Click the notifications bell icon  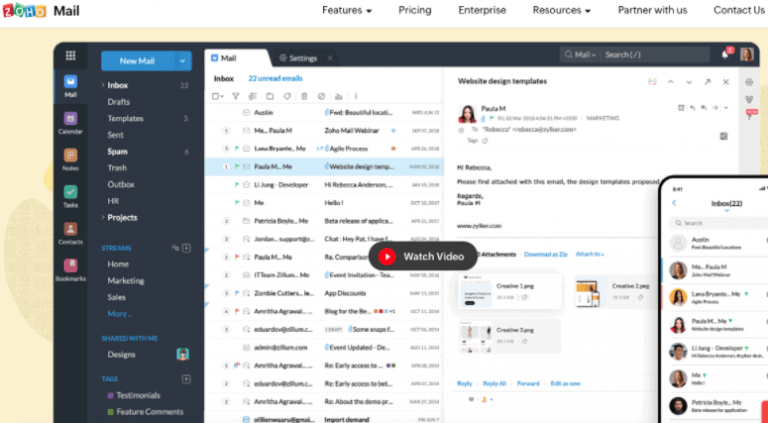(x=726, y=54)
